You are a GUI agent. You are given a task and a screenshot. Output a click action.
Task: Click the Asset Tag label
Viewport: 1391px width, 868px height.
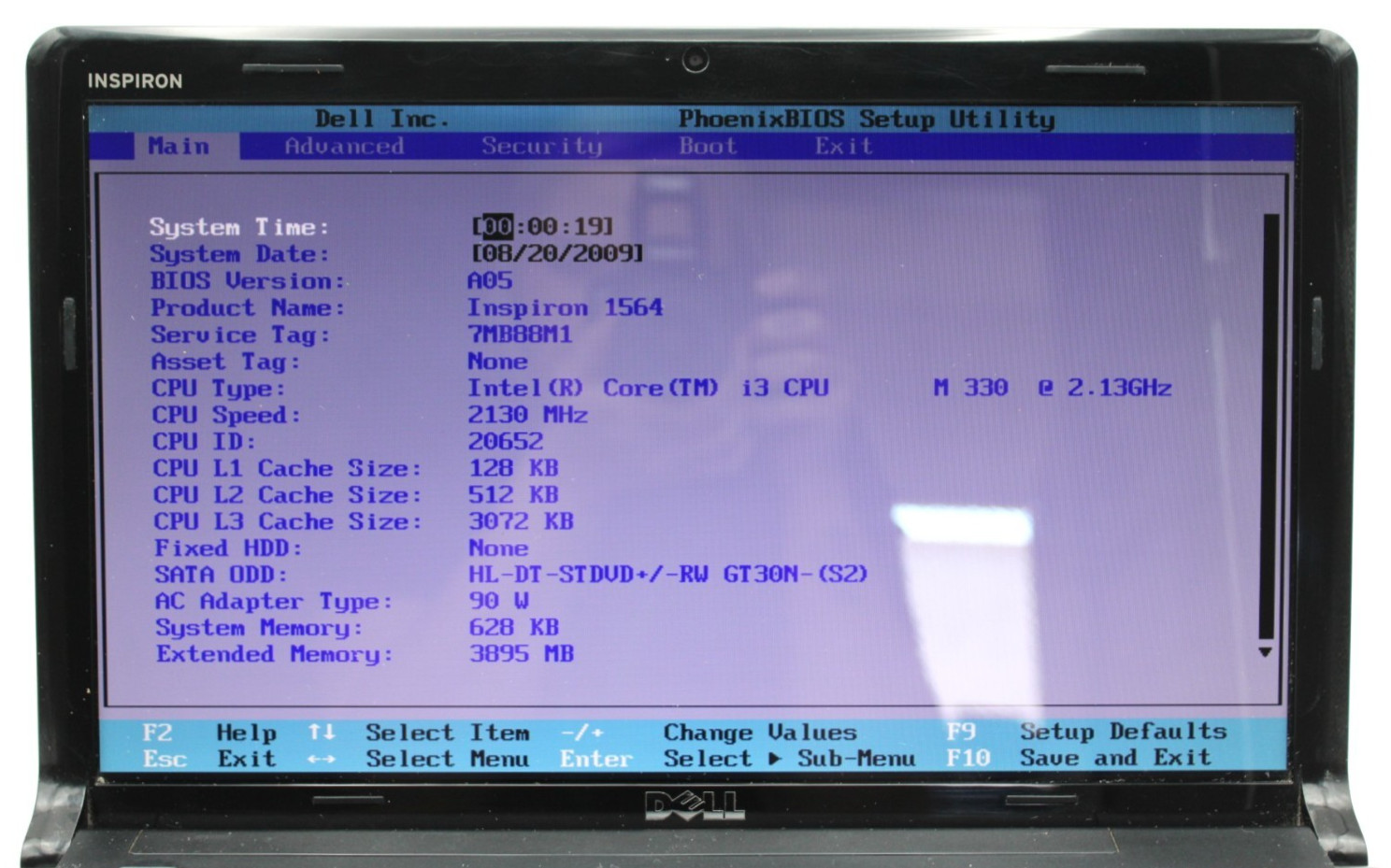coord(225,362)
